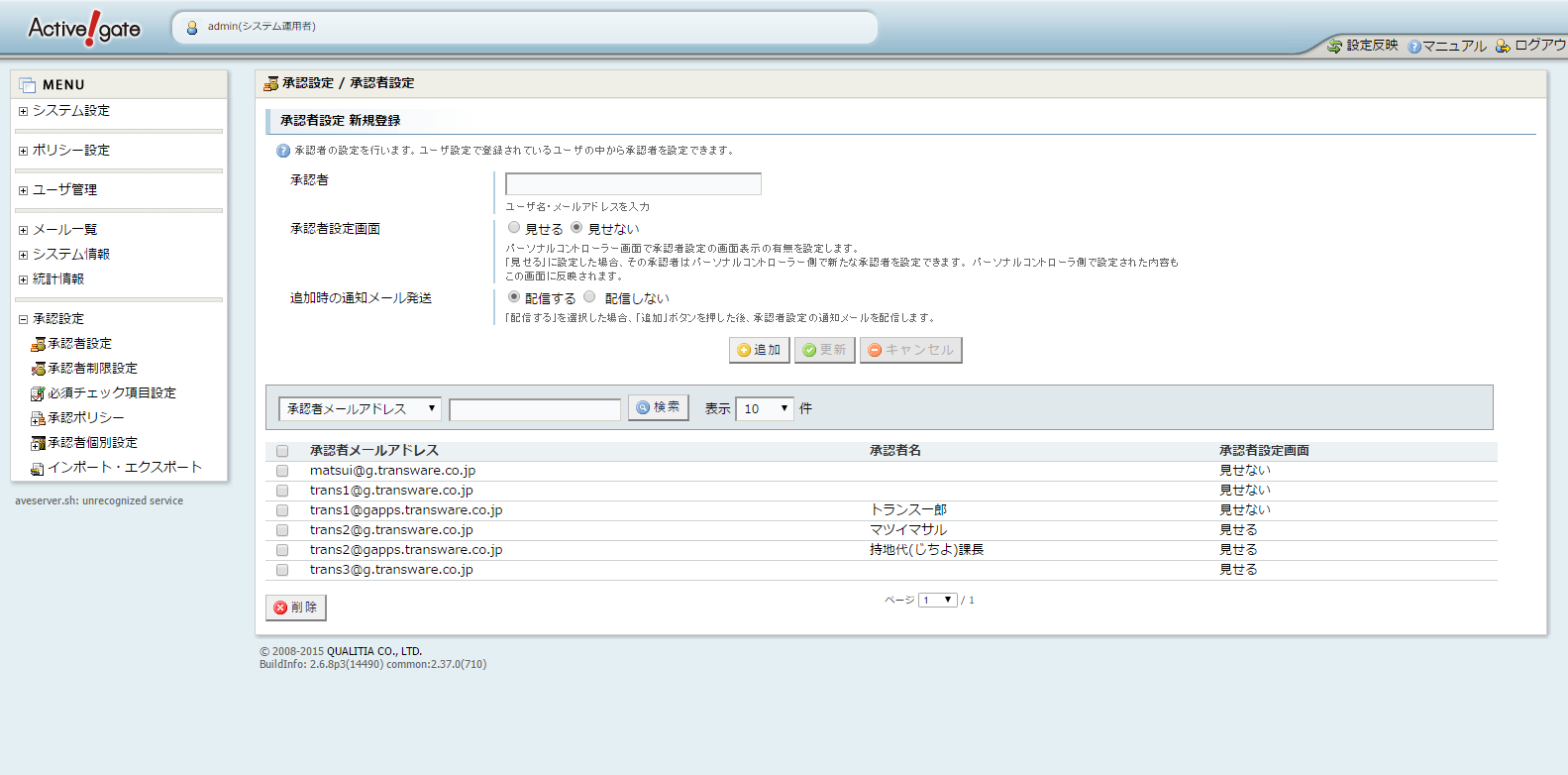Check the box for matsui@g.transware.co.jp
Screen dimensions: 1568x775
click(x=282, y=471)
